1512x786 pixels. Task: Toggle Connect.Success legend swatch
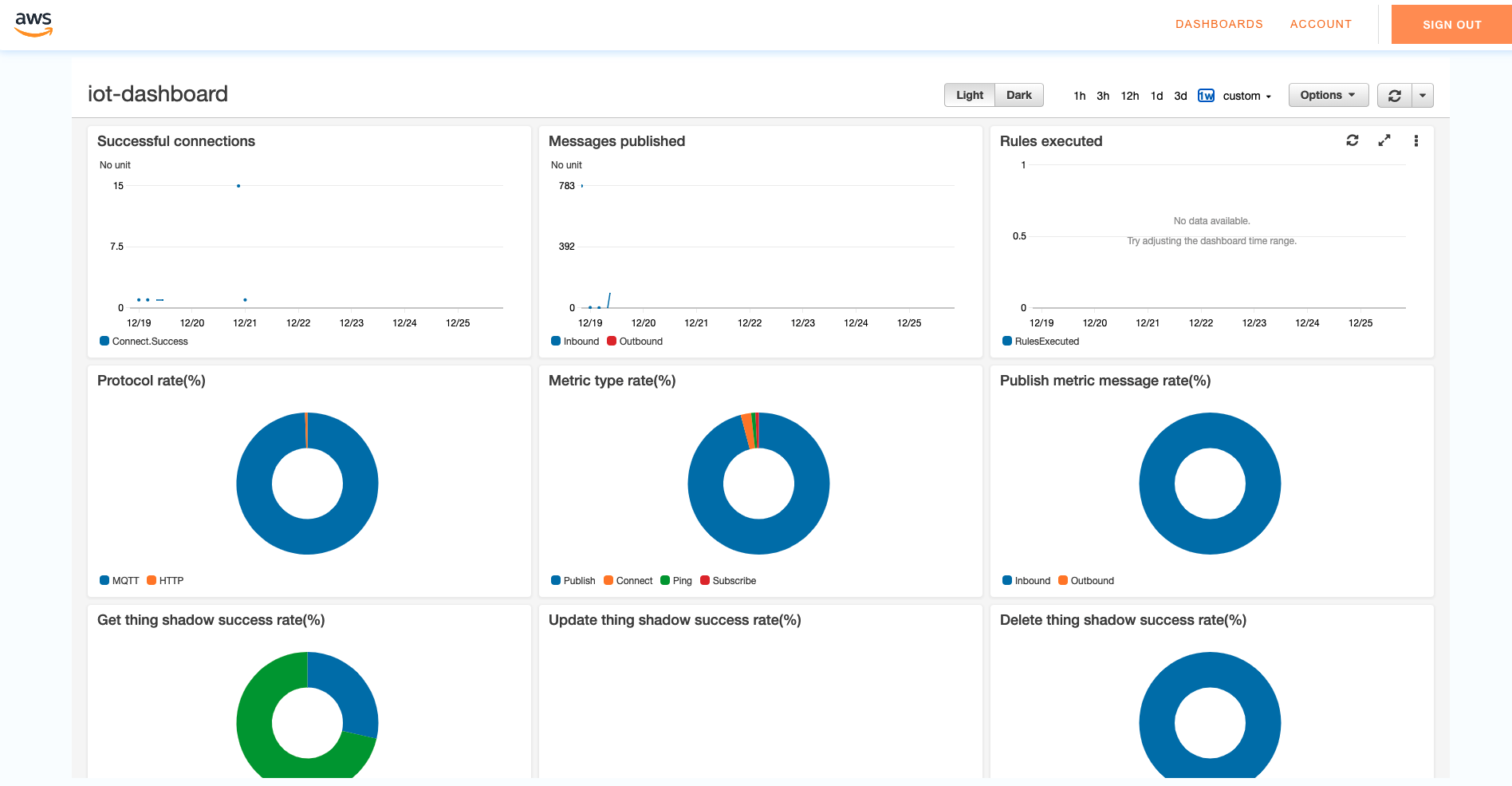pos(104,341)
